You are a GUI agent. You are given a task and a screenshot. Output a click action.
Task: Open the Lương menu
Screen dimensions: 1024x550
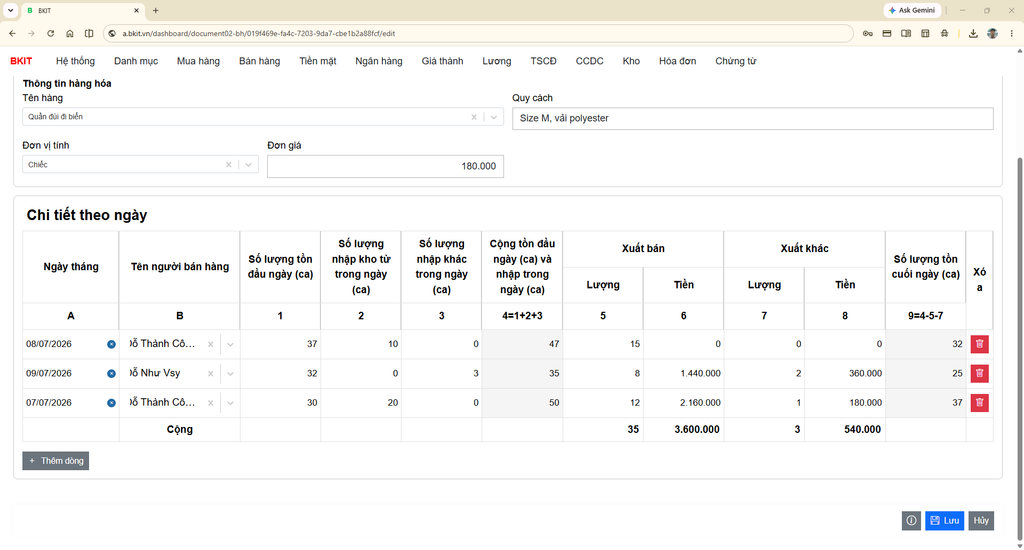click(496, 61)
